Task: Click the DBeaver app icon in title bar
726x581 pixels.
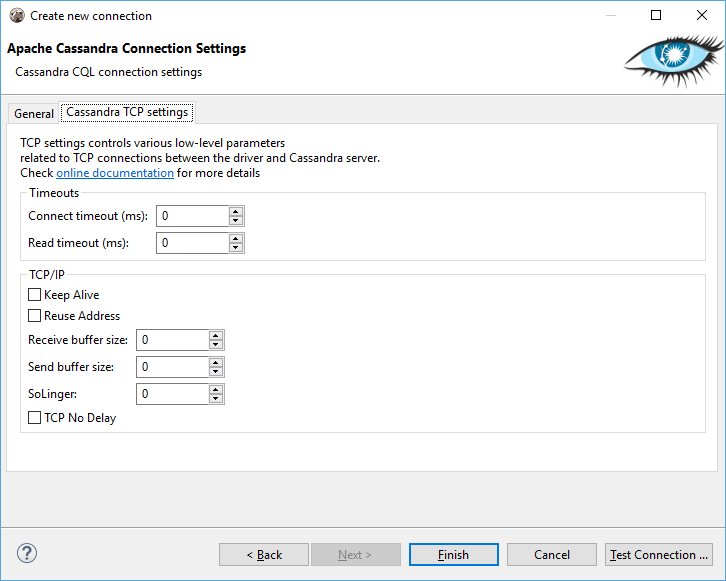Action: (17, 15)
